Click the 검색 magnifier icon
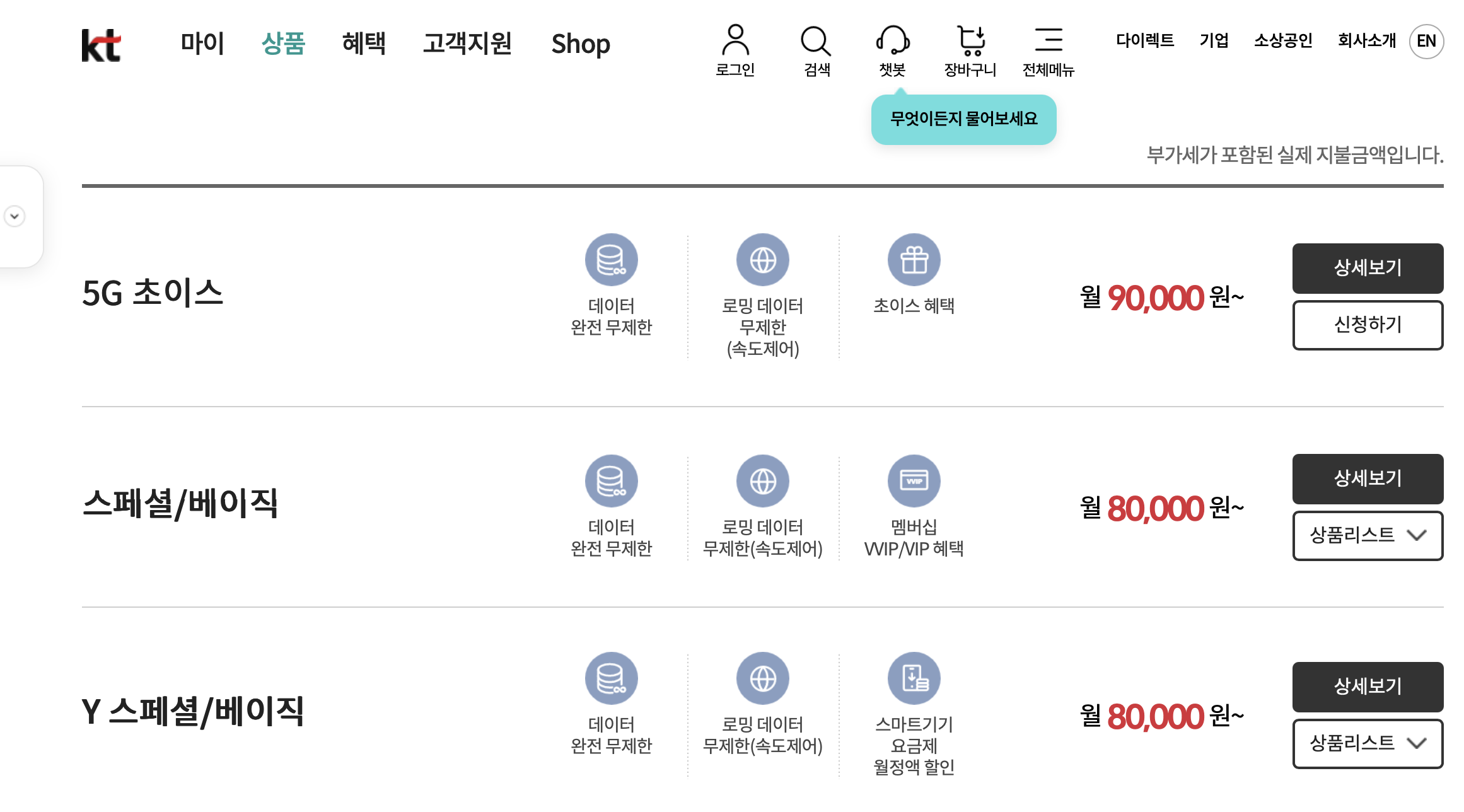 [x=816, y=41]
